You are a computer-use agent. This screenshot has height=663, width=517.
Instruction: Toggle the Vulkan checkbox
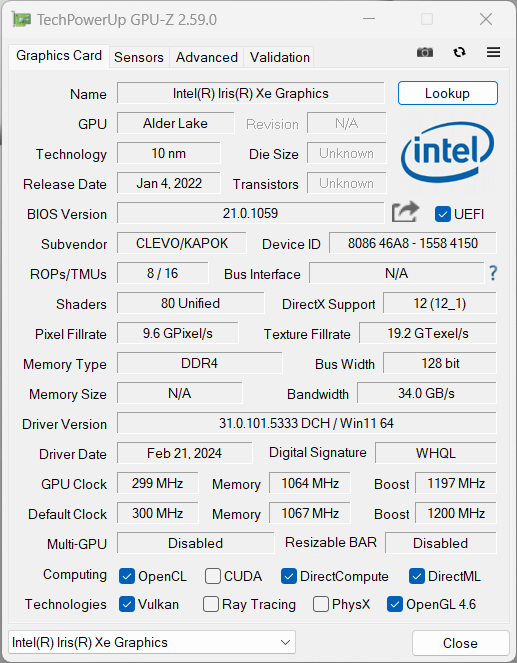coord(127,604)
